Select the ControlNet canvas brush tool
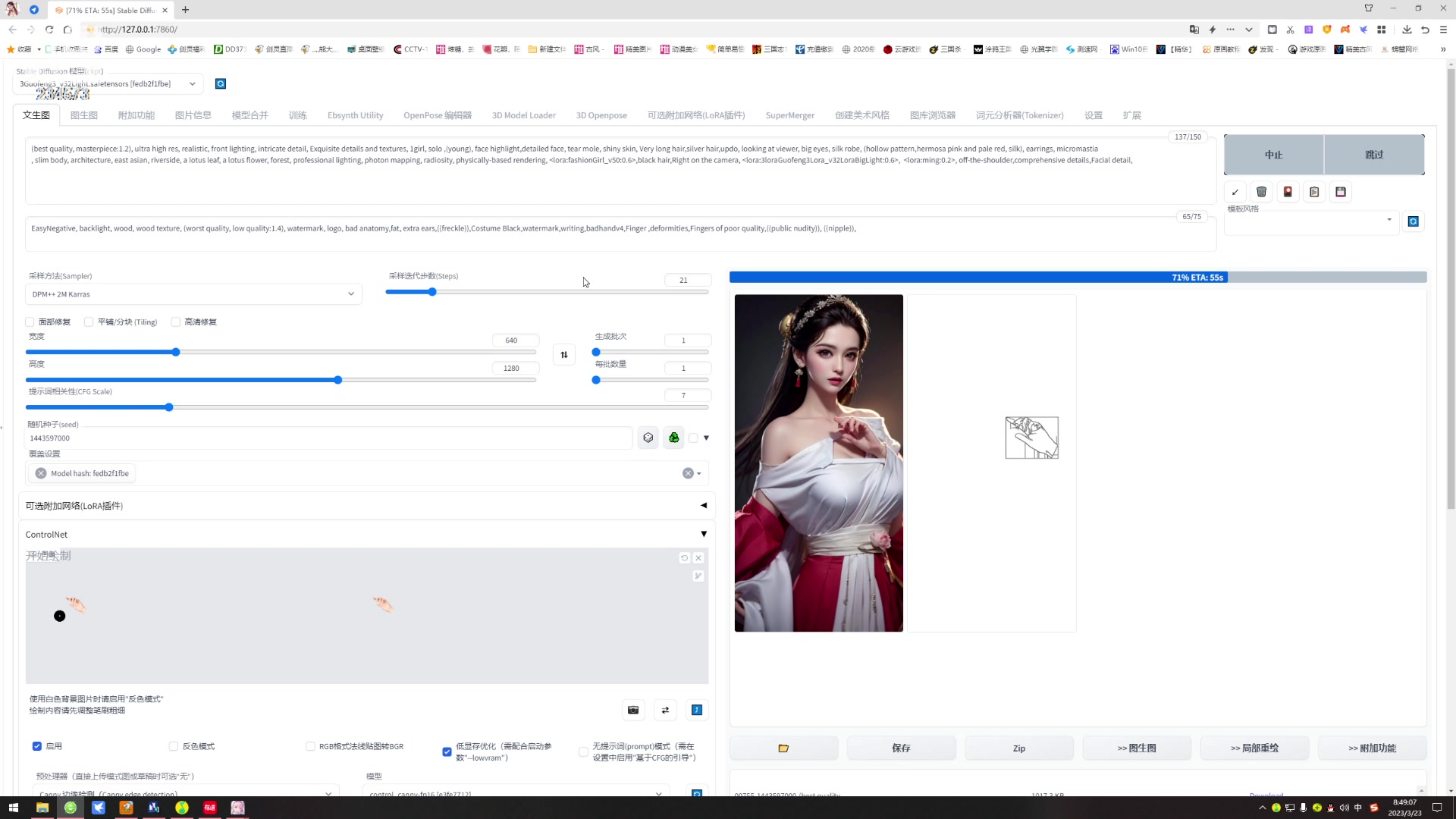 tap(698, 576)
